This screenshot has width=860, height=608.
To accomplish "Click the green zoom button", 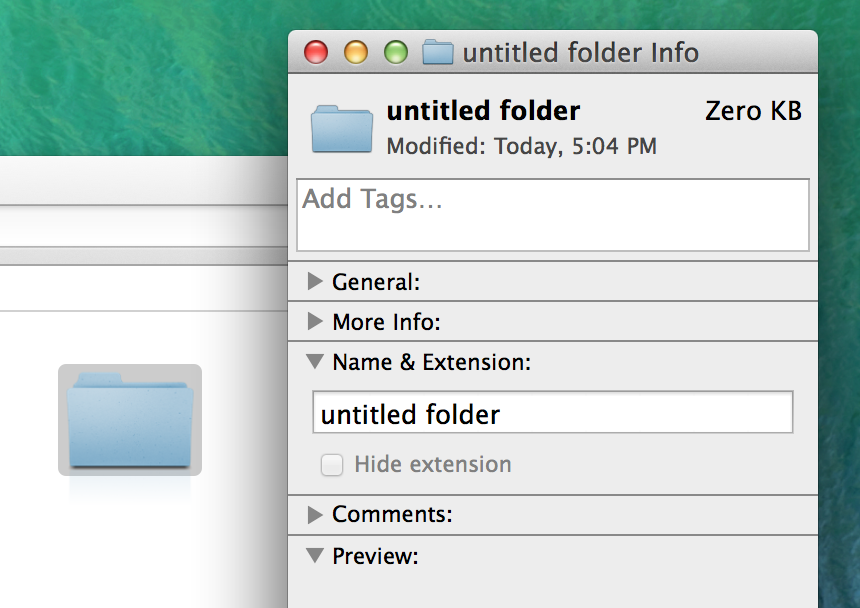I will click(x=396, y=52).
